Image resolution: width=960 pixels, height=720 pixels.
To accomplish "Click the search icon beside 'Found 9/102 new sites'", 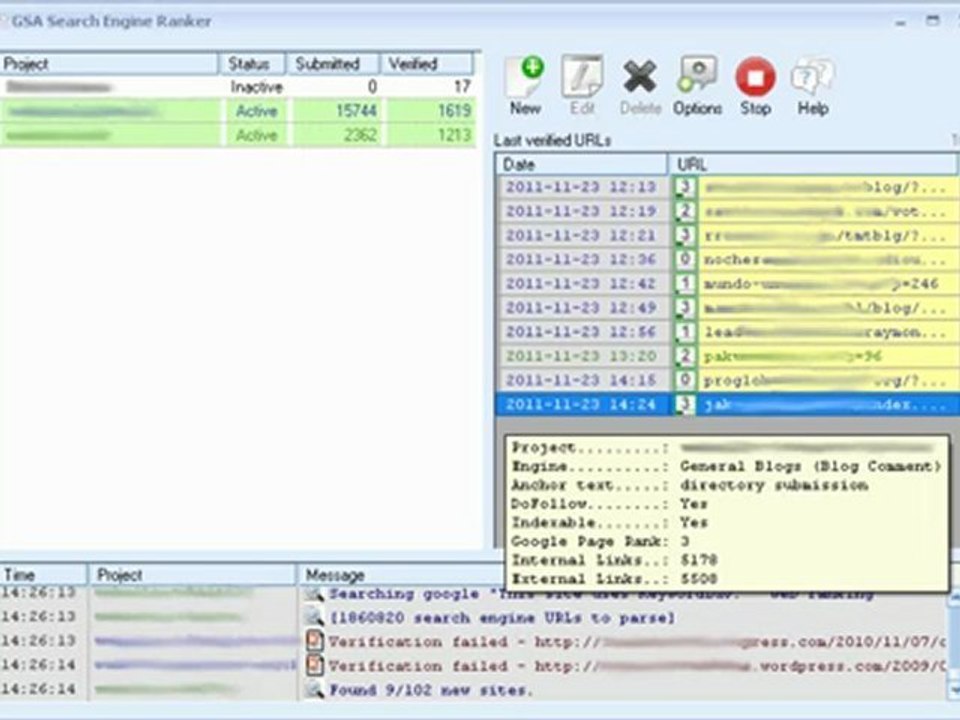I will pos(314,690).
